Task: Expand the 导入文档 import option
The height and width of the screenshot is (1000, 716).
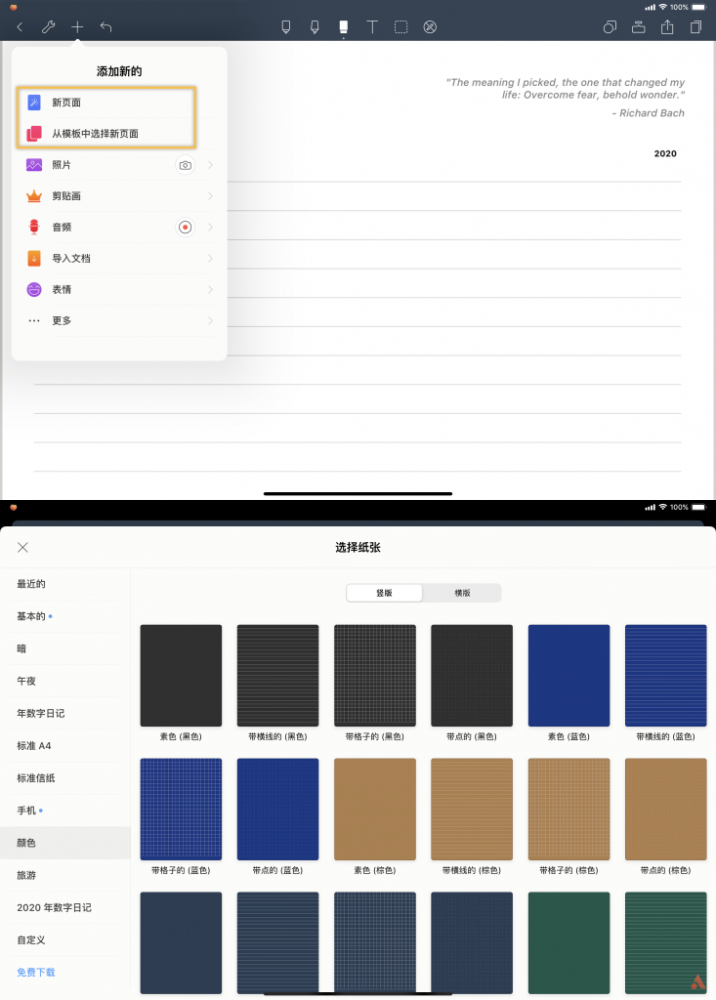Action: [x=119, y=258]
